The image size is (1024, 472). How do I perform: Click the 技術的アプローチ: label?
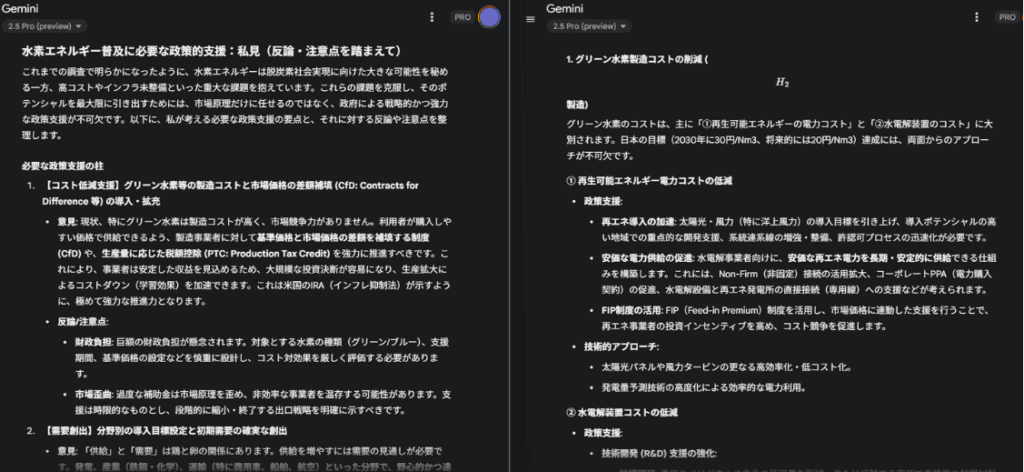click(621, 347)
